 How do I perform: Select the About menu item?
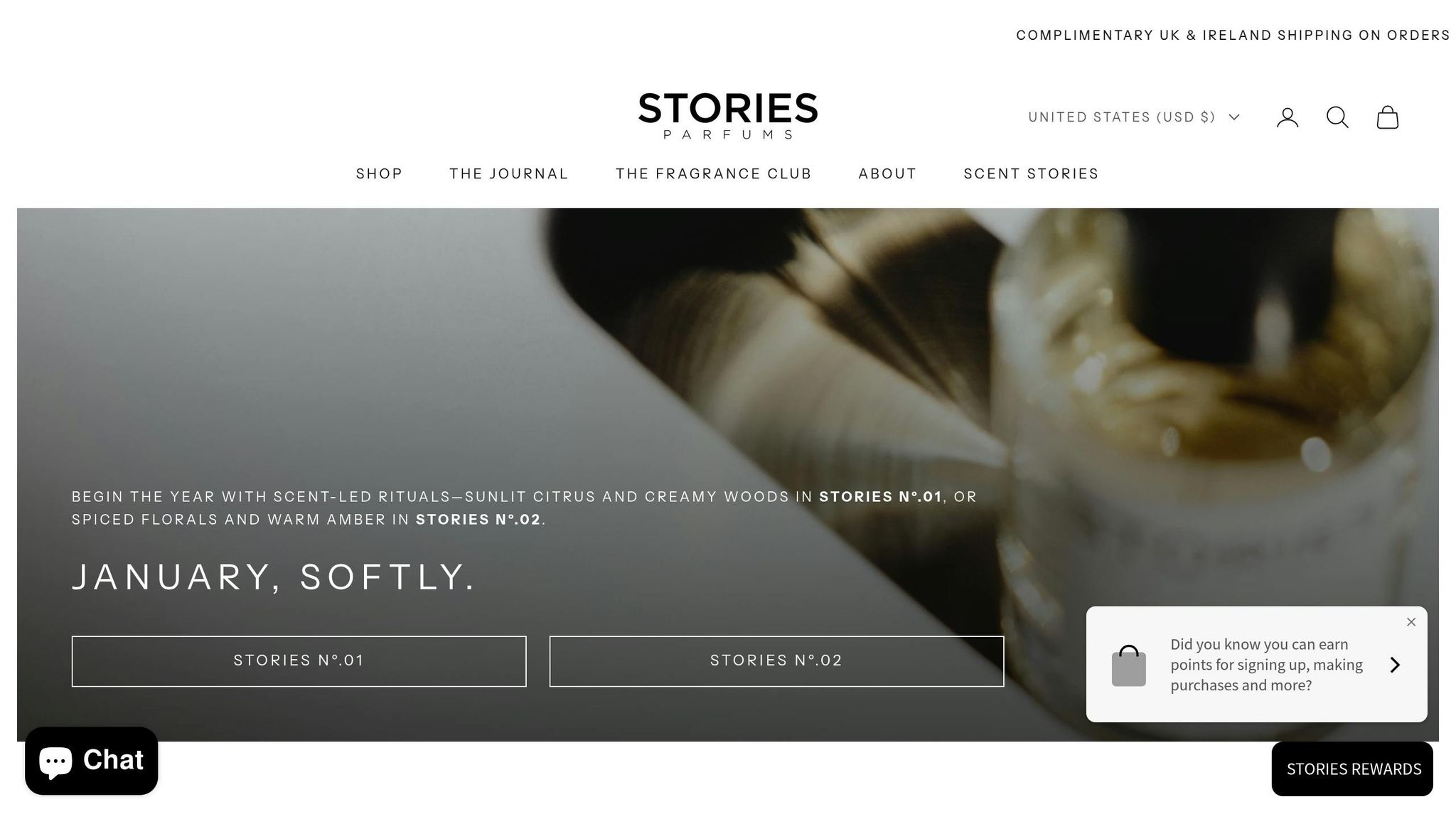point(888,173)
